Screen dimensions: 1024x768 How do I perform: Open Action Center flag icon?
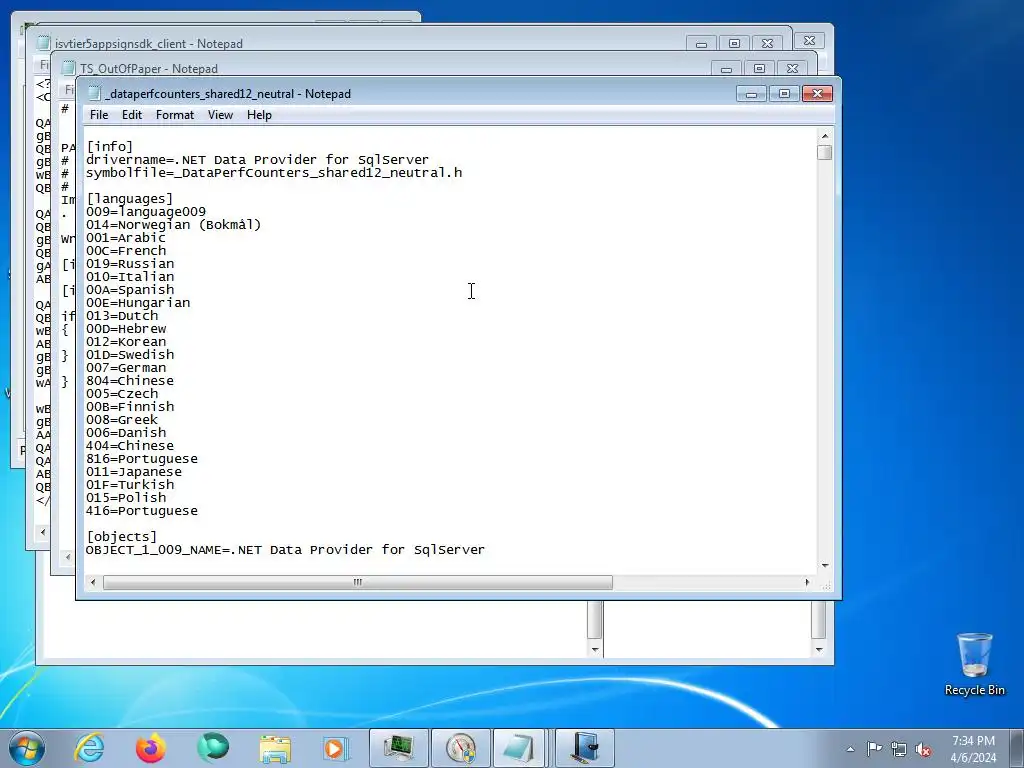point(874,749)
